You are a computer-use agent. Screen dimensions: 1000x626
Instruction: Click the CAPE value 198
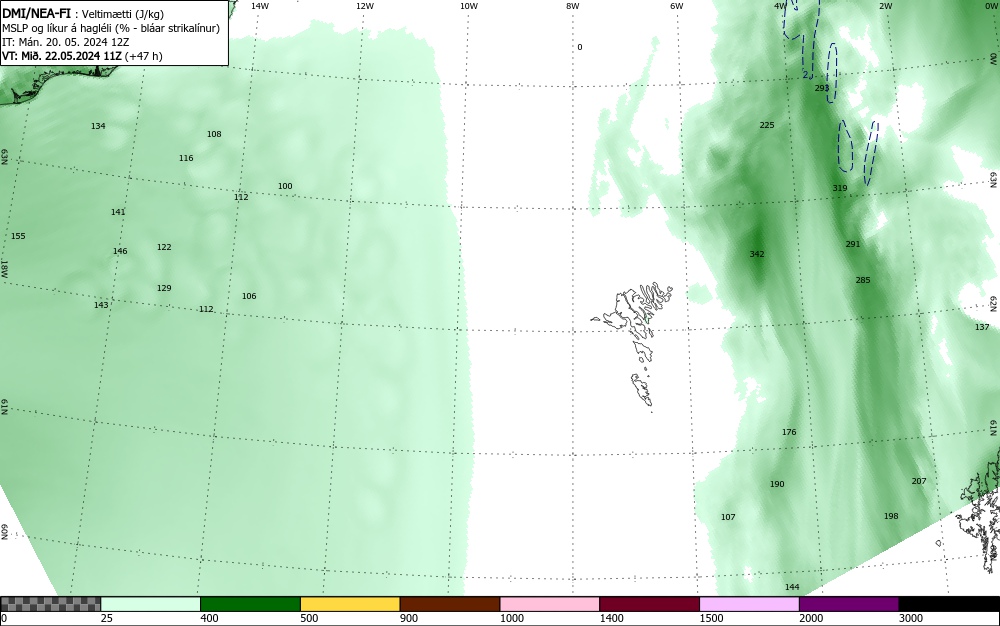(891, 516)
